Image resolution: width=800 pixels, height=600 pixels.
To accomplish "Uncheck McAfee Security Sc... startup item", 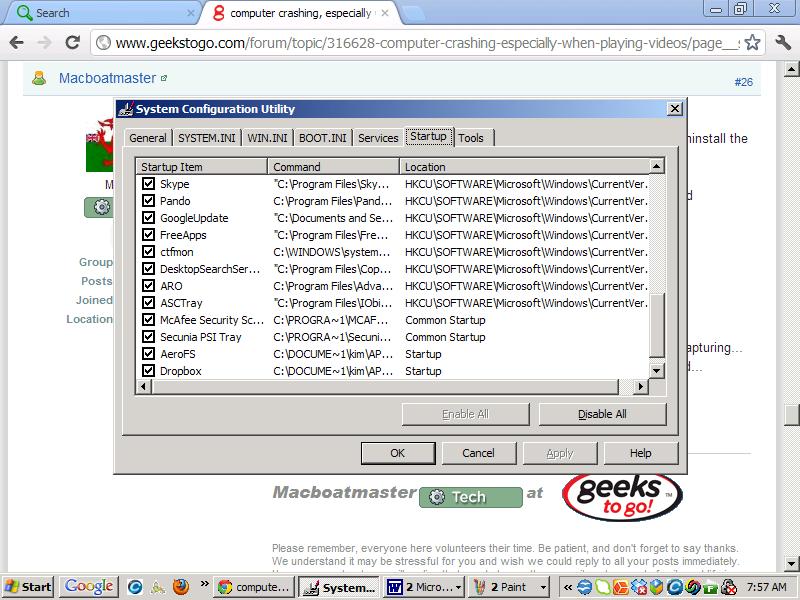I will (148, 320).
